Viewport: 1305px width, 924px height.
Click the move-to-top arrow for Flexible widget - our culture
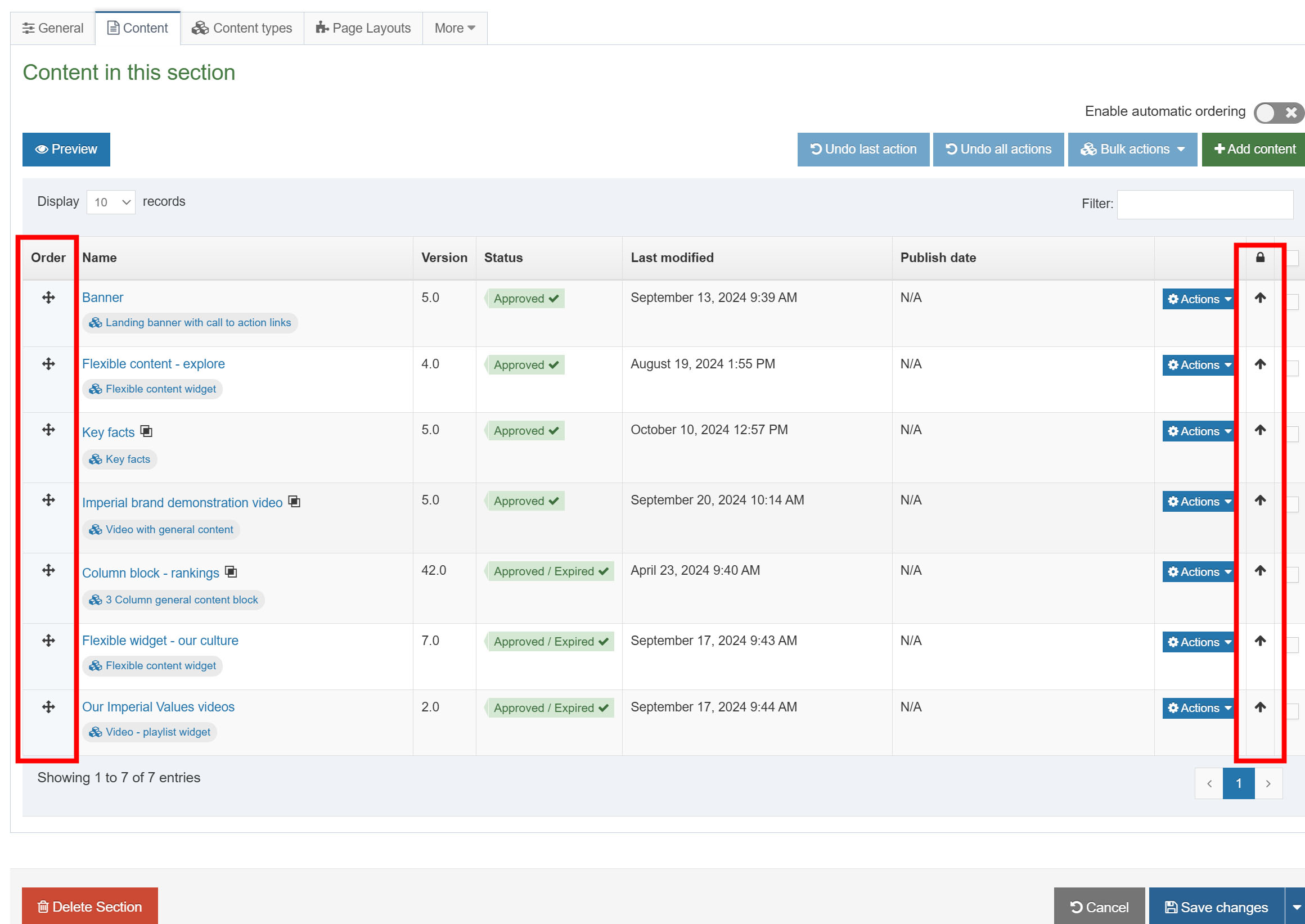[1260, 641]
